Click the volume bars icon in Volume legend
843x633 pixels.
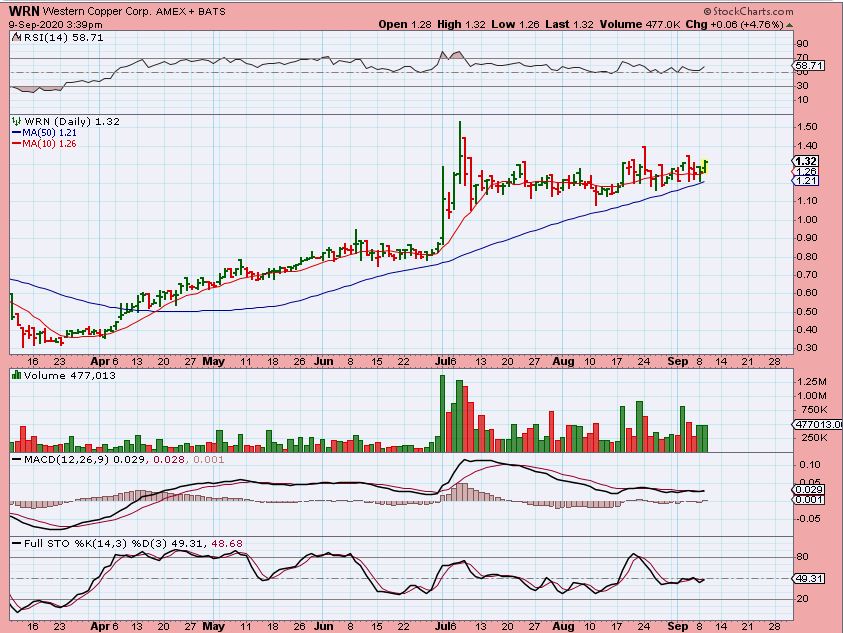[x=17, y=375]
